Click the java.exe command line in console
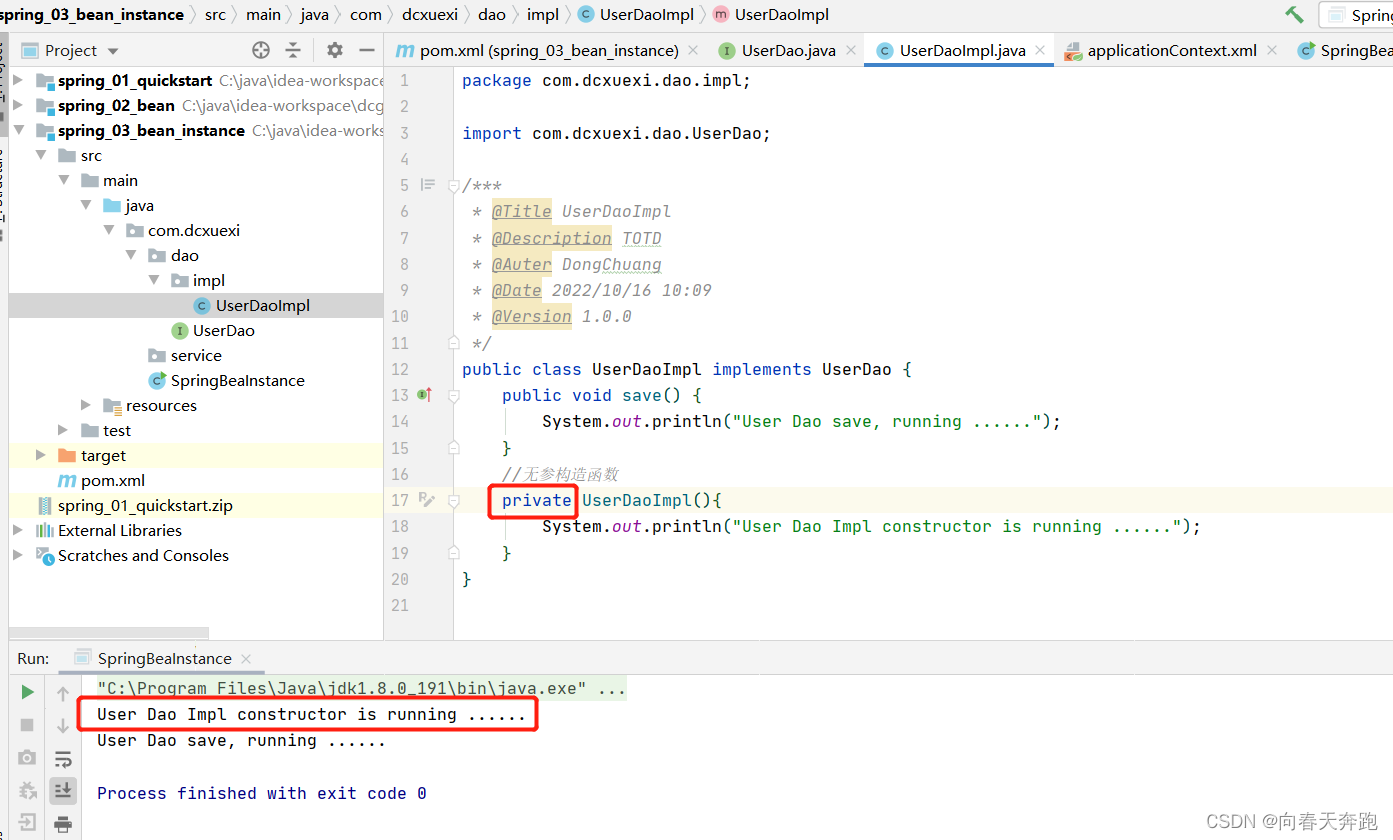This screenshot has height=840, width=1393. 361,689
